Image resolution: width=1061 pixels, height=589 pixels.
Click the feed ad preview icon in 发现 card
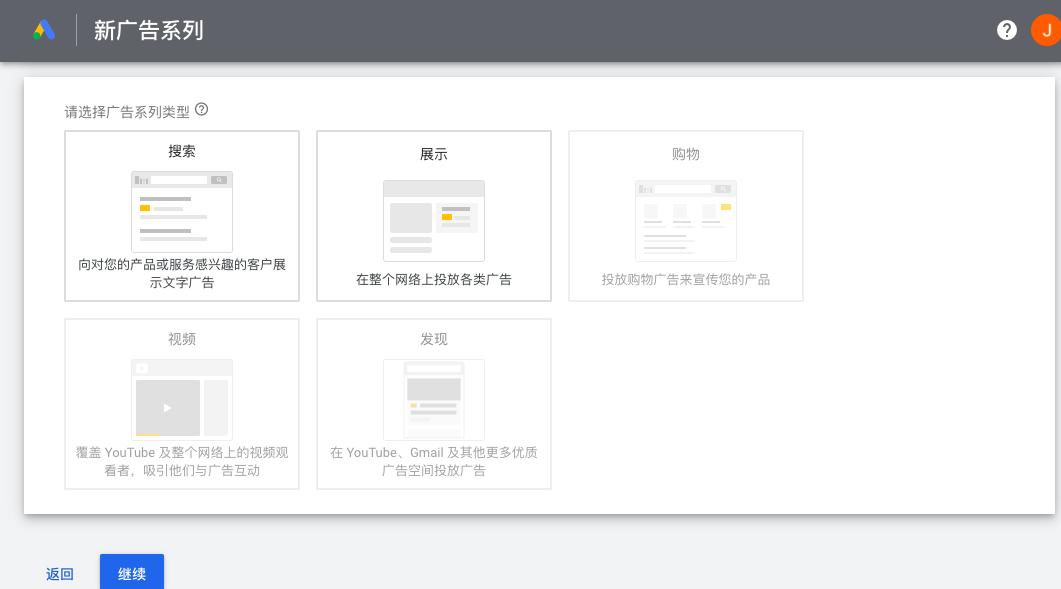(434, 400)
